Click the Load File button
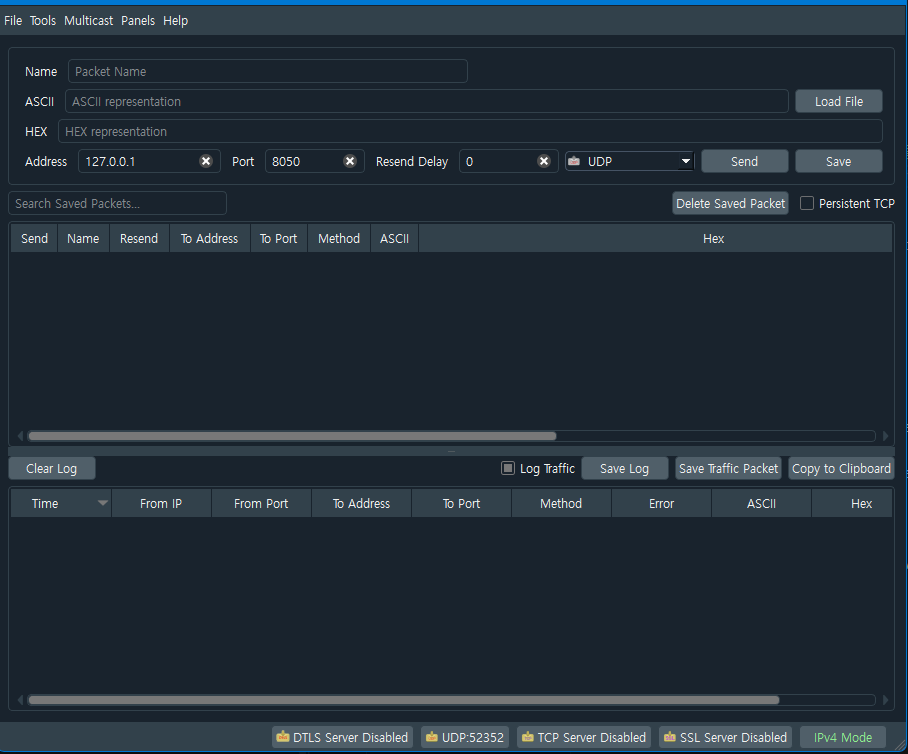This screenshot has height=754, width=908. click(838, 101)
